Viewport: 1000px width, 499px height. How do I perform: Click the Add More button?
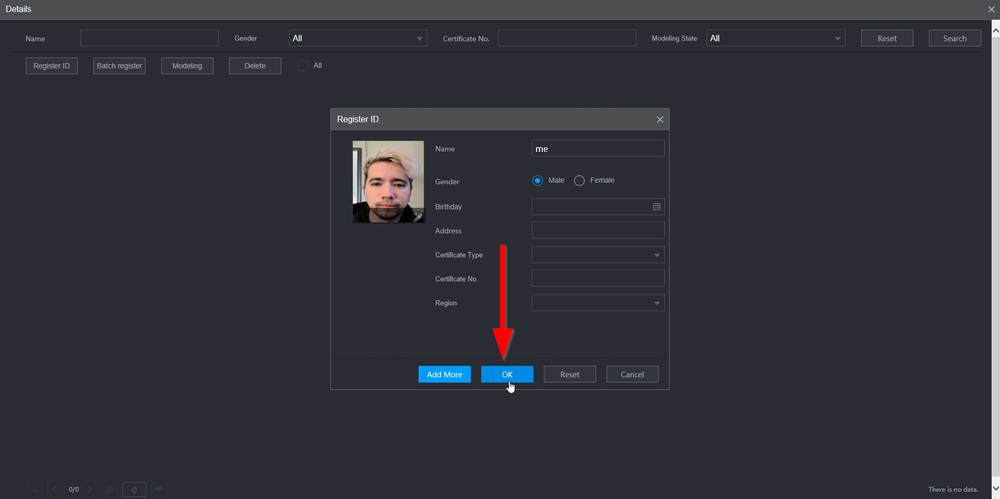coord(444,374)
